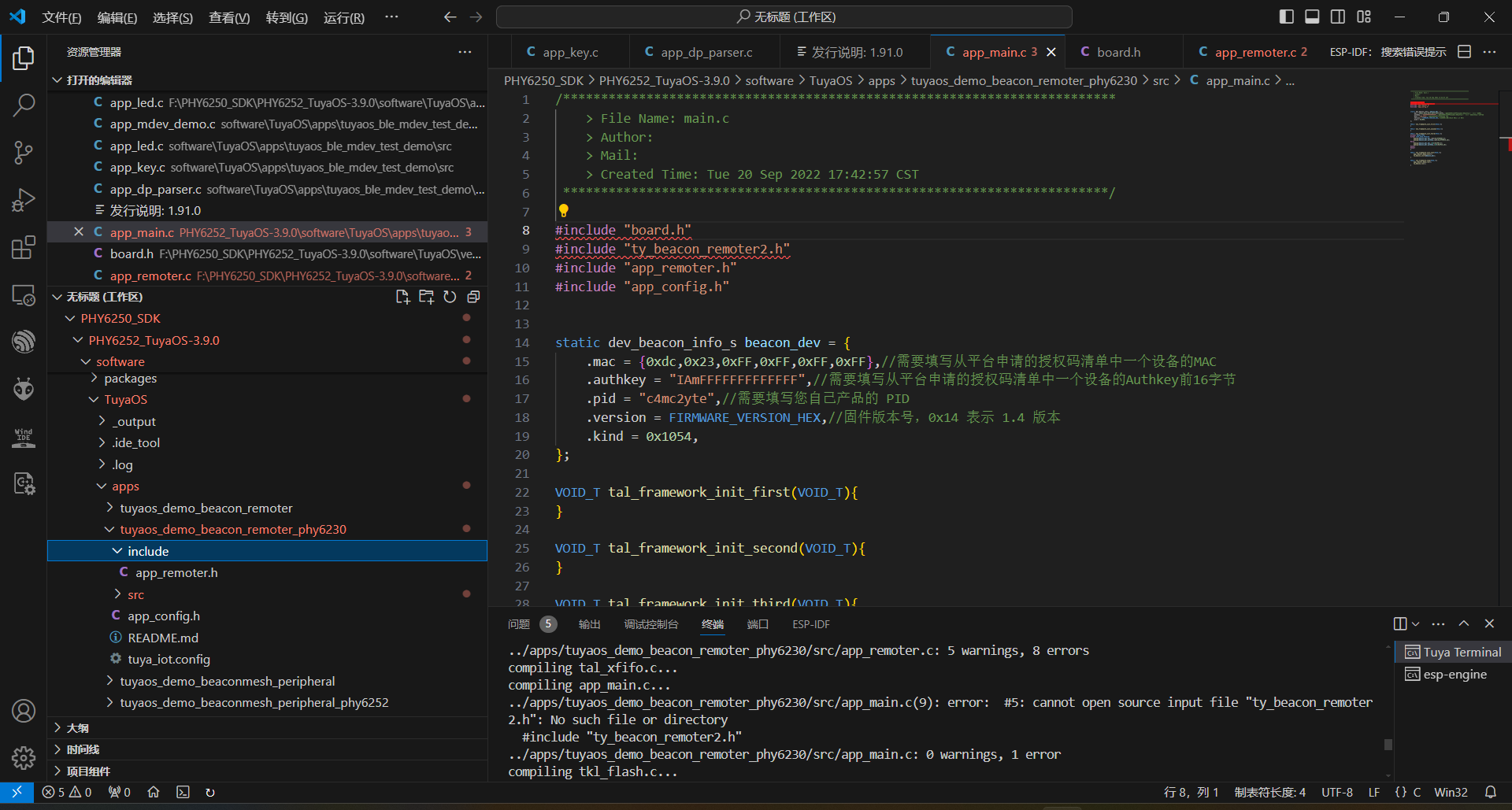Open the Manage gear icon

click(x=24, y=758)
